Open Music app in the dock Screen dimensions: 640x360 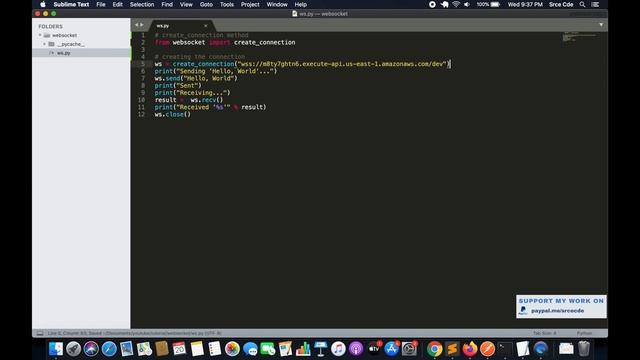[x=338, y=349]
